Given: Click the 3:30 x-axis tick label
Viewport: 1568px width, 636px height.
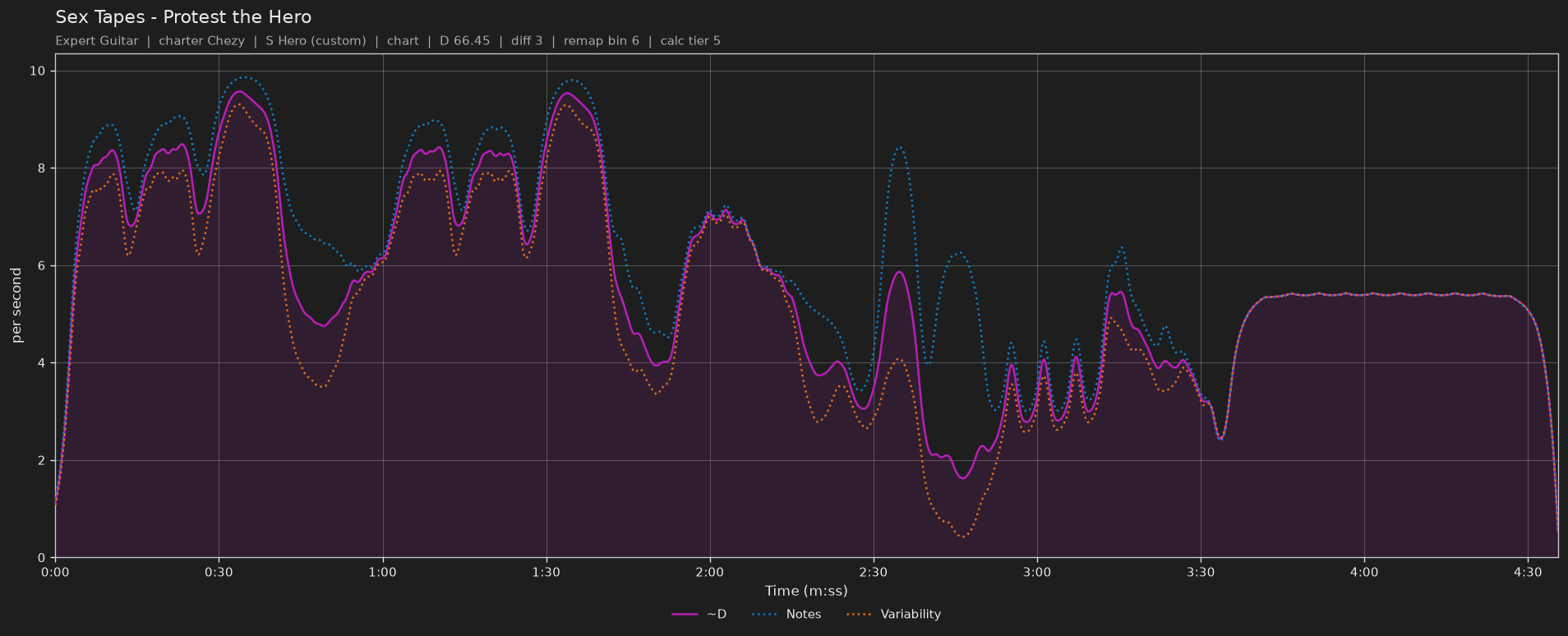Looking at the screenshot, I should [x=1201, y=572].
